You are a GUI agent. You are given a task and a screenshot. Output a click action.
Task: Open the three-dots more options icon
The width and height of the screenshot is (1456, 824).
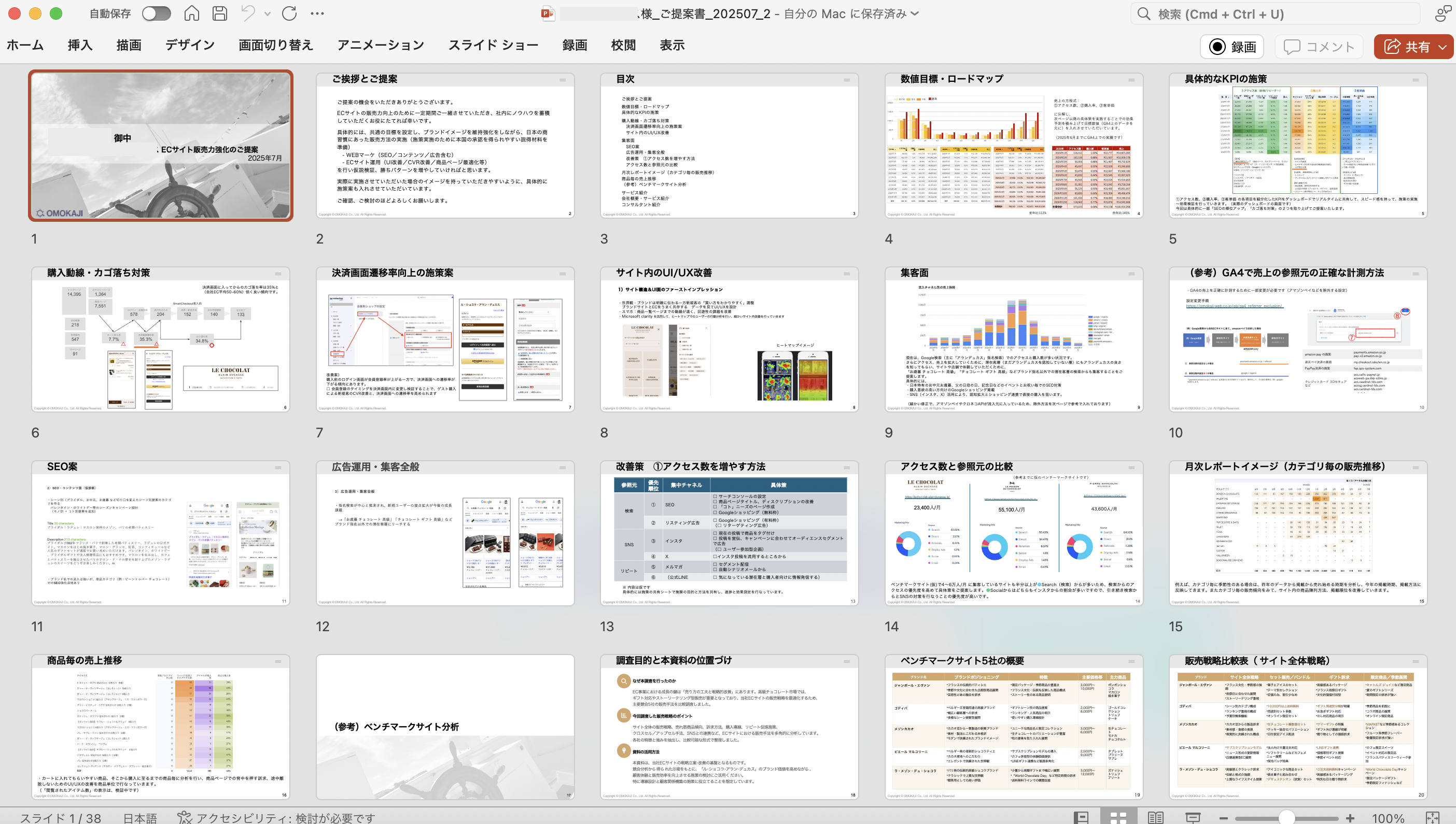click(317, 13)
